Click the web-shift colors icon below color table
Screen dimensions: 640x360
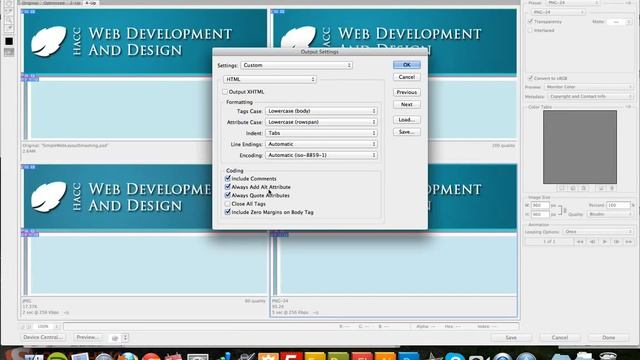573,188
